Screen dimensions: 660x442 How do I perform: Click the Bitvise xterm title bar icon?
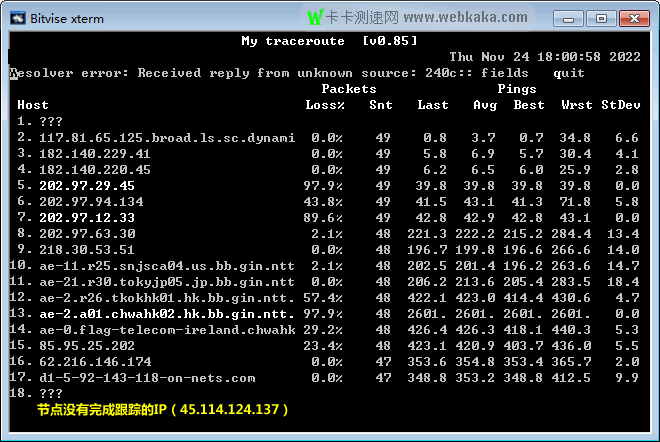(14, 16)
